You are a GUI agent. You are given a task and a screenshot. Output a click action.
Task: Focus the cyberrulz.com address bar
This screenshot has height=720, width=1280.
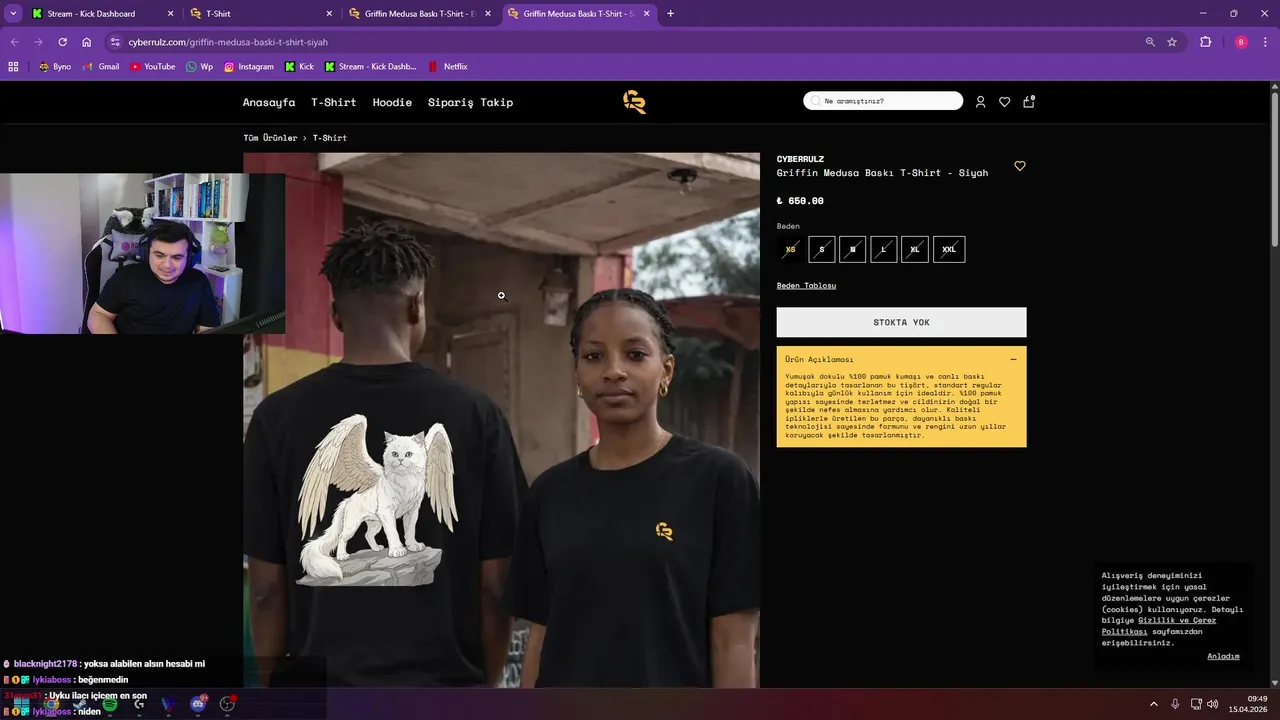(630, 42)
